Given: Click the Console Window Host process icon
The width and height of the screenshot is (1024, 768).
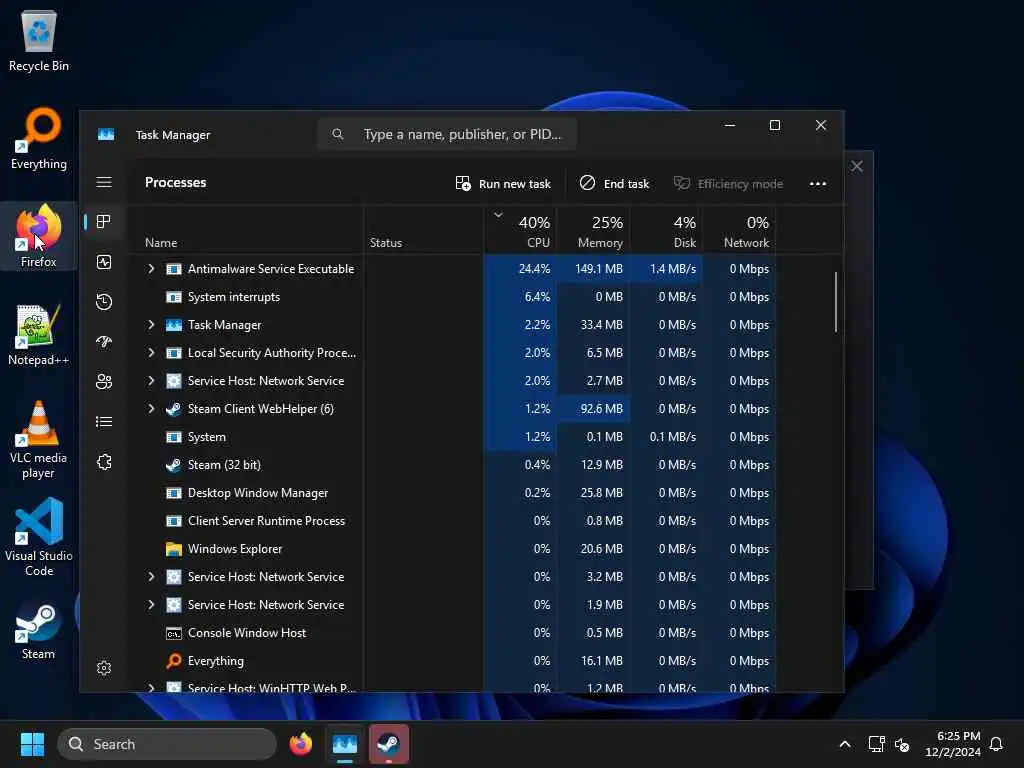Looking at the screenshot, I should (174, 633).
